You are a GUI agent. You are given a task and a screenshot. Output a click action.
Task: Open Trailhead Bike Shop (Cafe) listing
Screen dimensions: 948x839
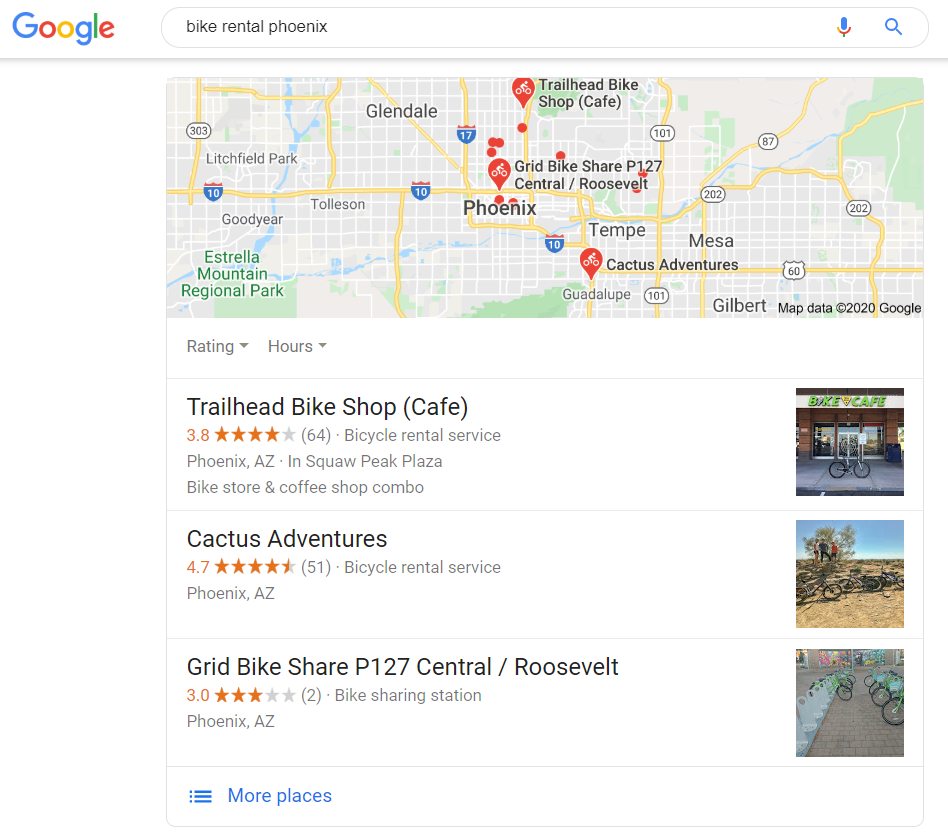(327, 407)
